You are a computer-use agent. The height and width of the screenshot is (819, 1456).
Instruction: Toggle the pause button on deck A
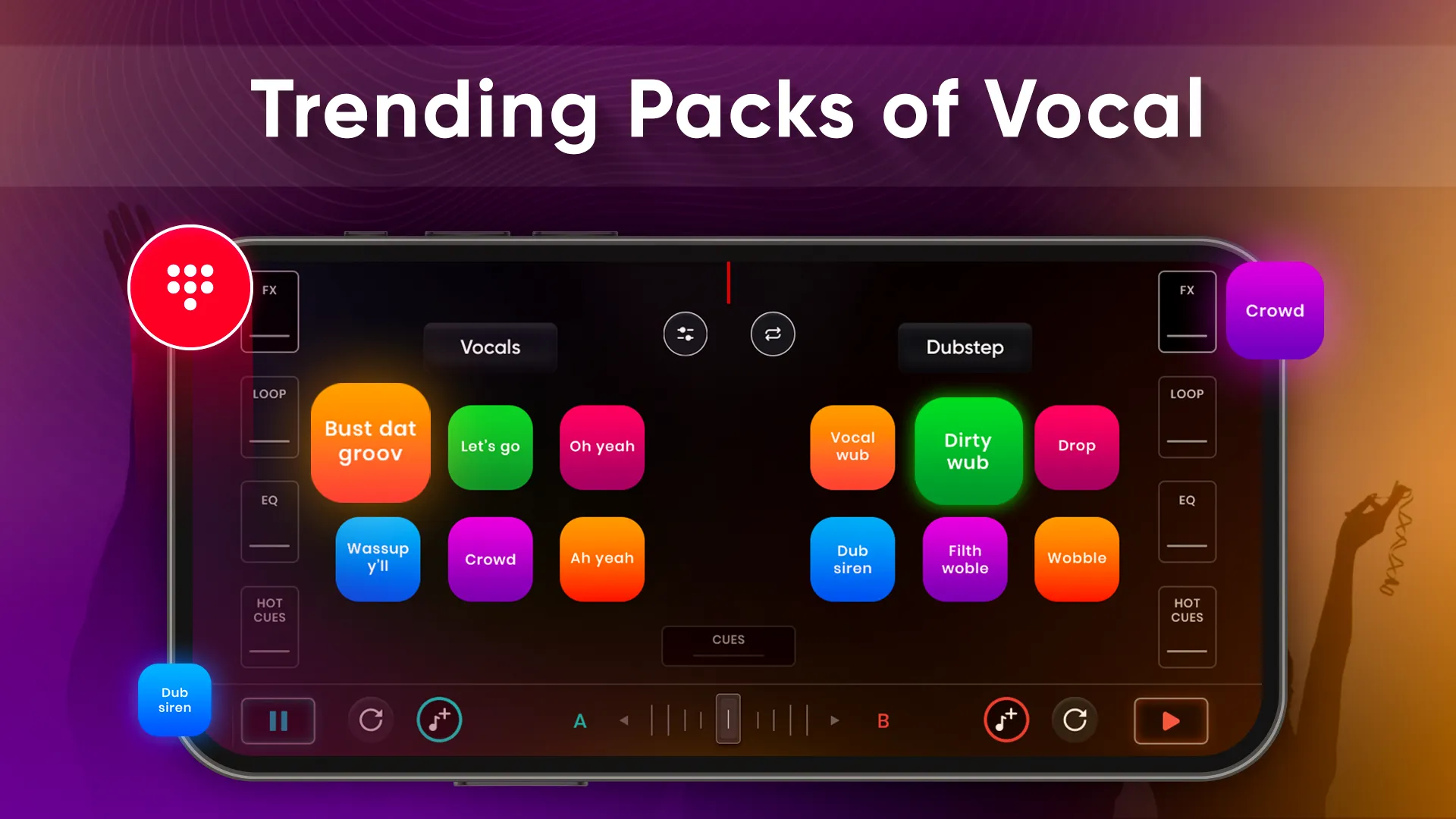pyautogui.click(x=278, y=720)
